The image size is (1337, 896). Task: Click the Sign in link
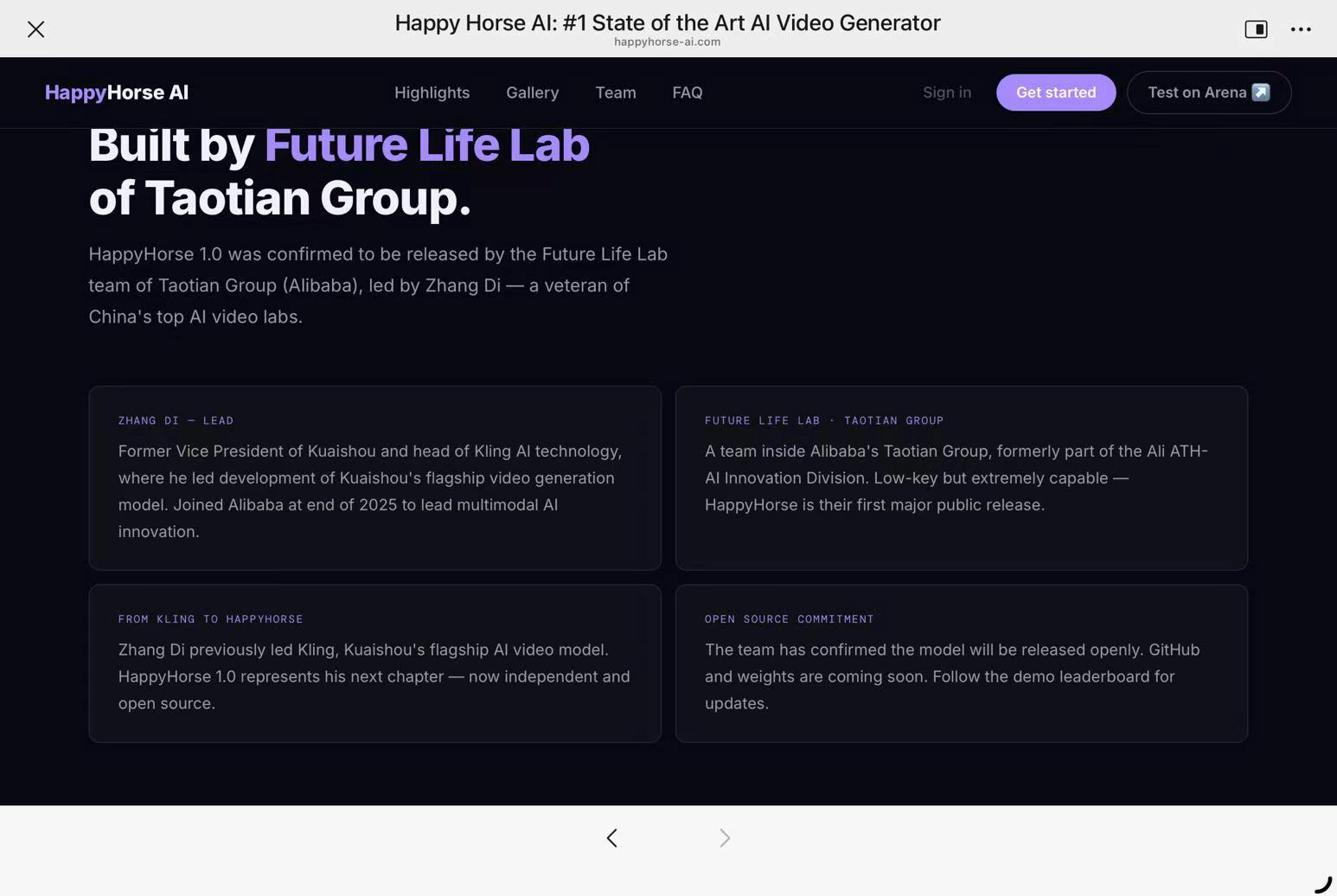946,93
